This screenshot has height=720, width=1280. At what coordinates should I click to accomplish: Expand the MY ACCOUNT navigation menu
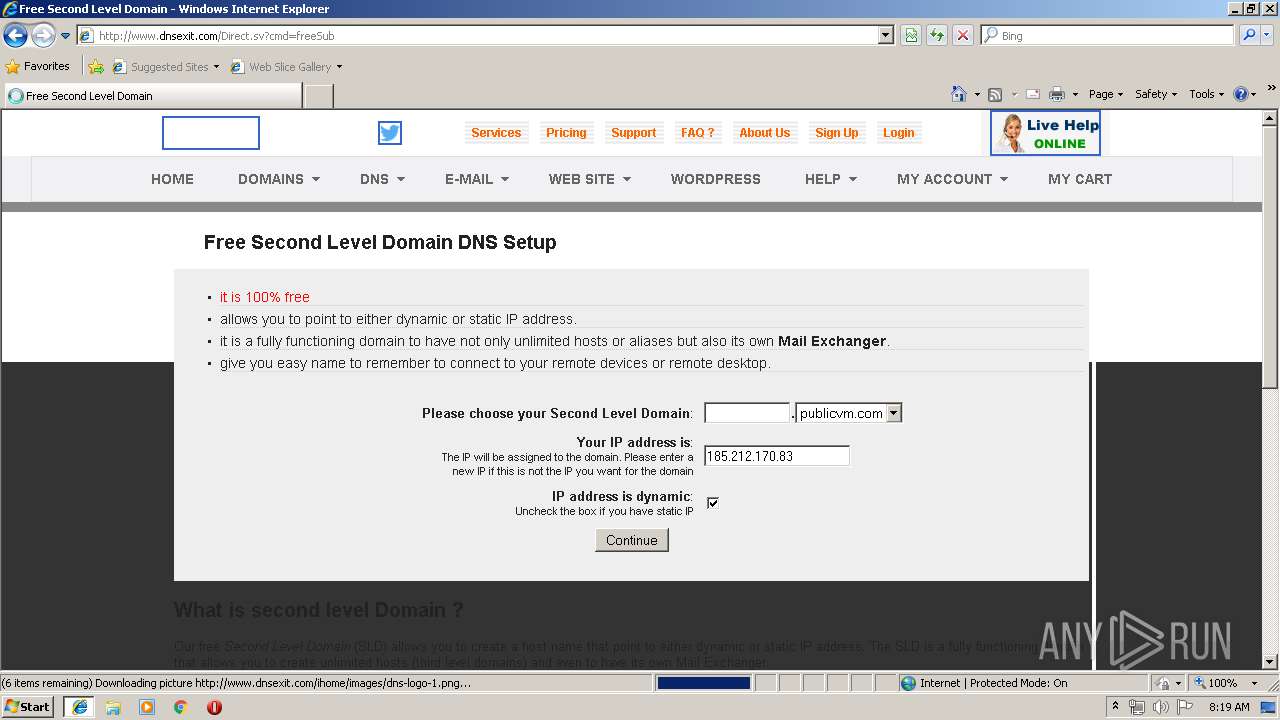(952, 179)
